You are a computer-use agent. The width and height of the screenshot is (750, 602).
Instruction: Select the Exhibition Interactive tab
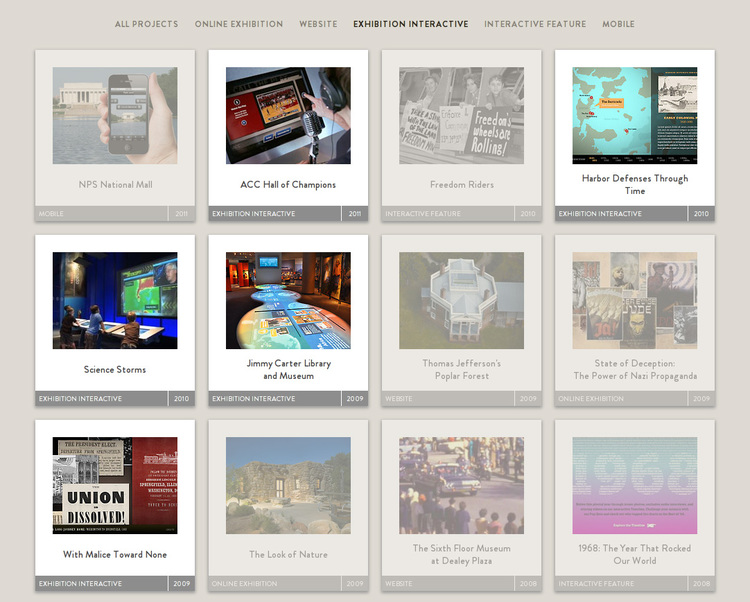click(410, 24)
